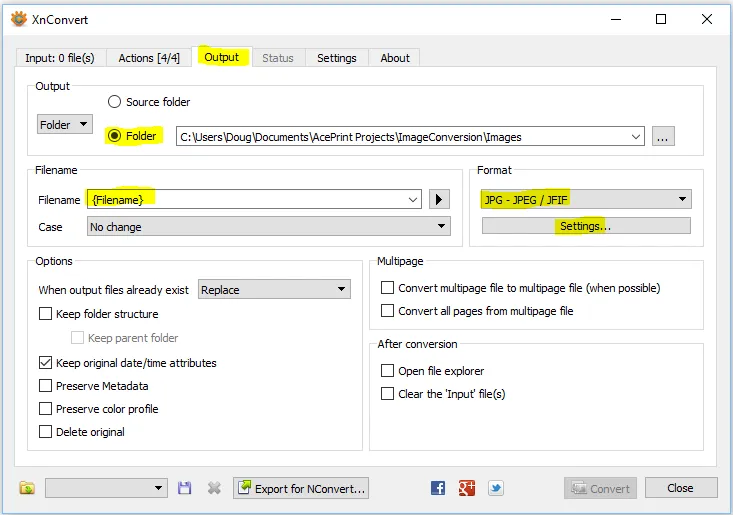Maximize the XnConvert window
The width and height of the screenshot is (733, 515).
coord(661,19)
